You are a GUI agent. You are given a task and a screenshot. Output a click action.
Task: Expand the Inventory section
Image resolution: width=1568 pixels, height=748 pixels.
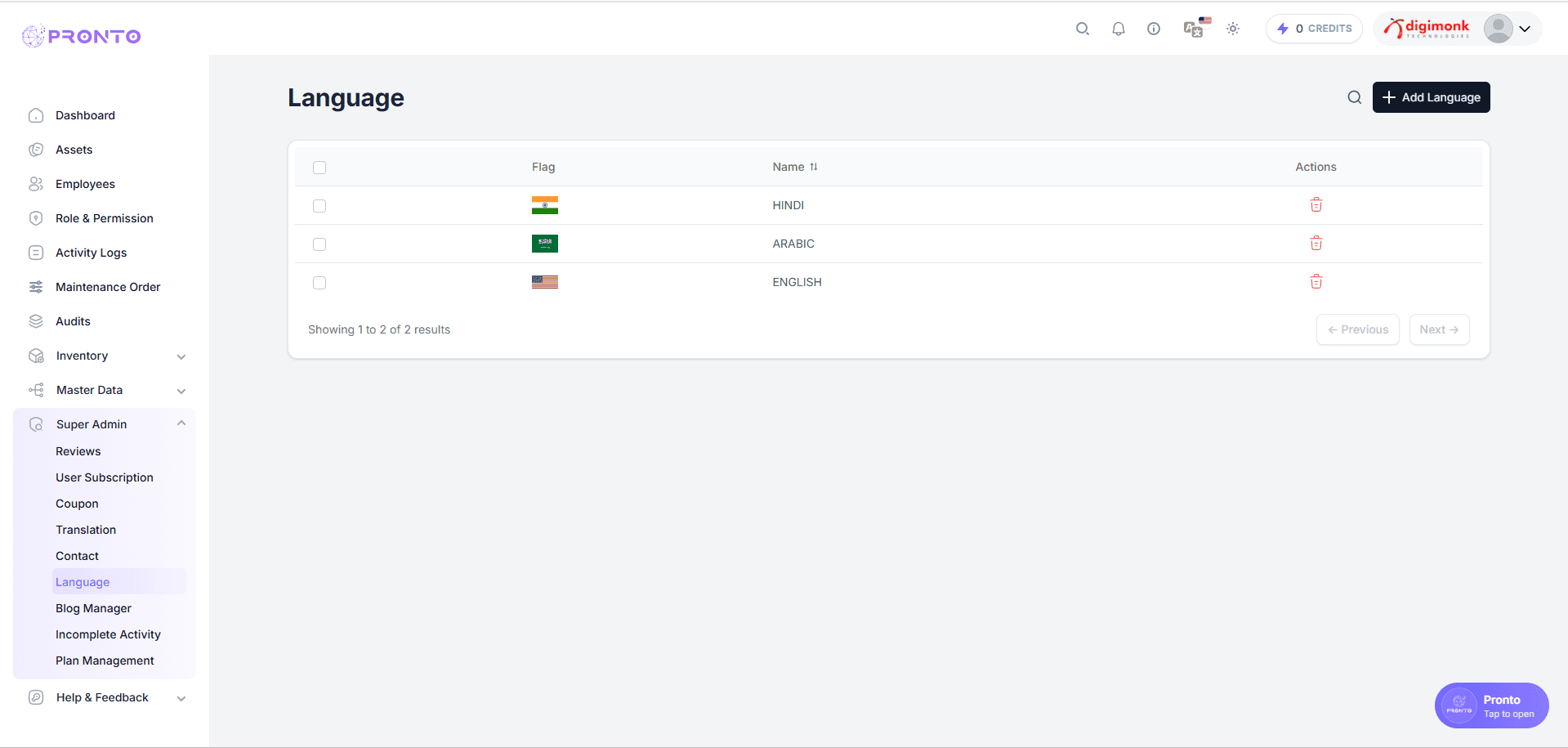pos(181,356)
